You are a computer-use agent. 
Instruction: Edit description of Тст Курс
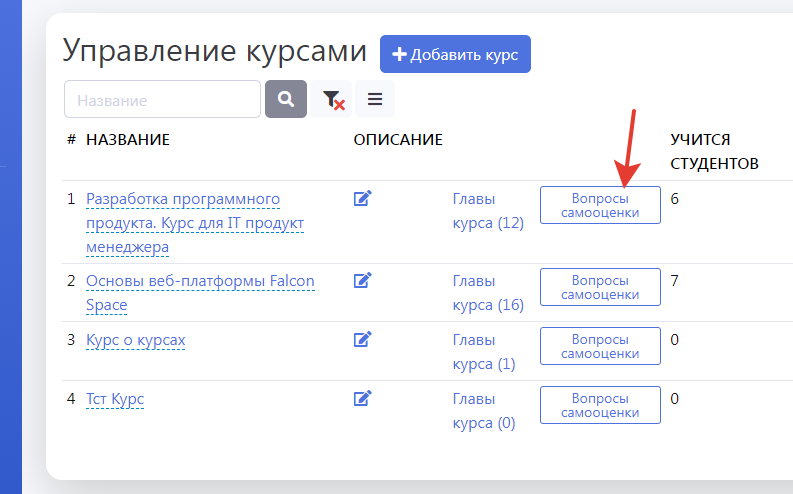[363, 398]
